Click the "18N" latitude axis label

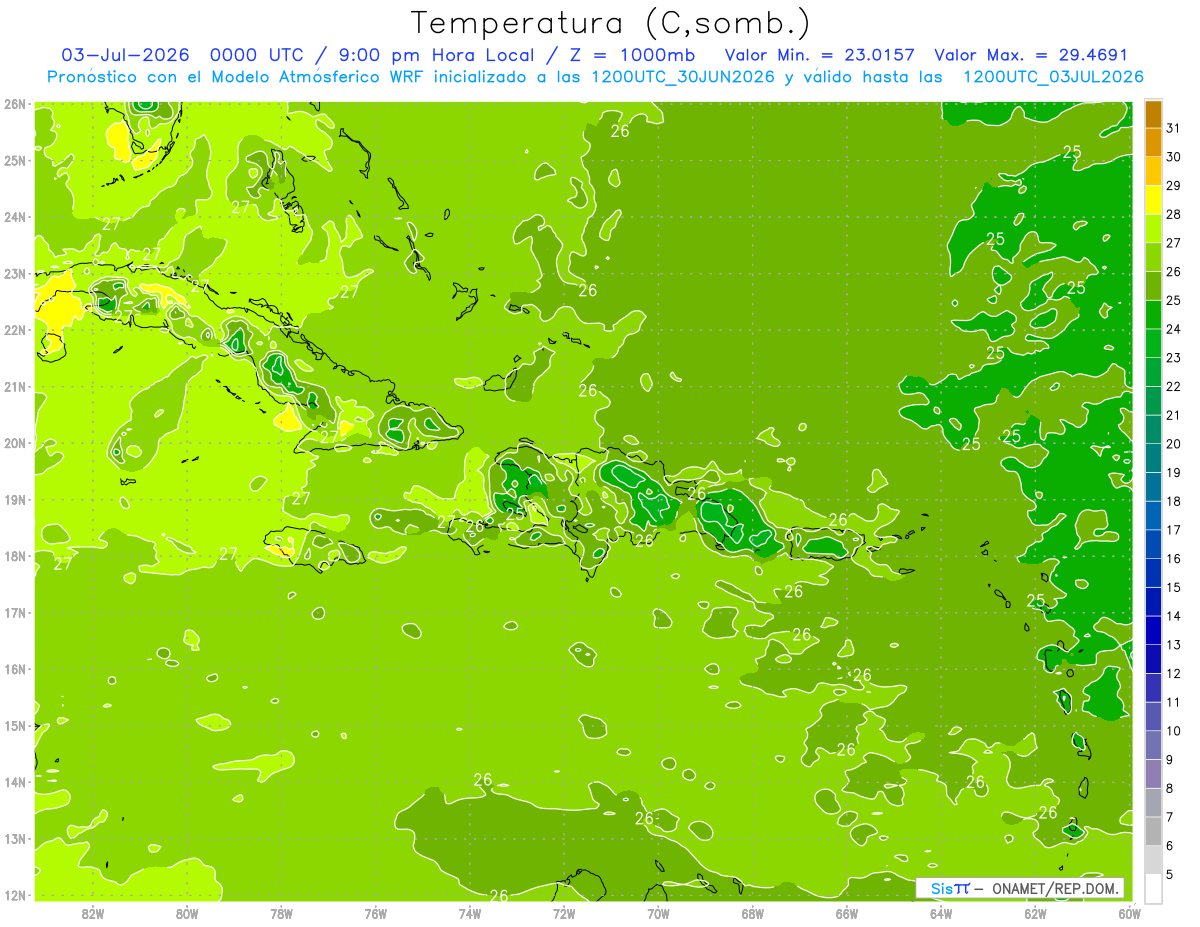[15, 556]
